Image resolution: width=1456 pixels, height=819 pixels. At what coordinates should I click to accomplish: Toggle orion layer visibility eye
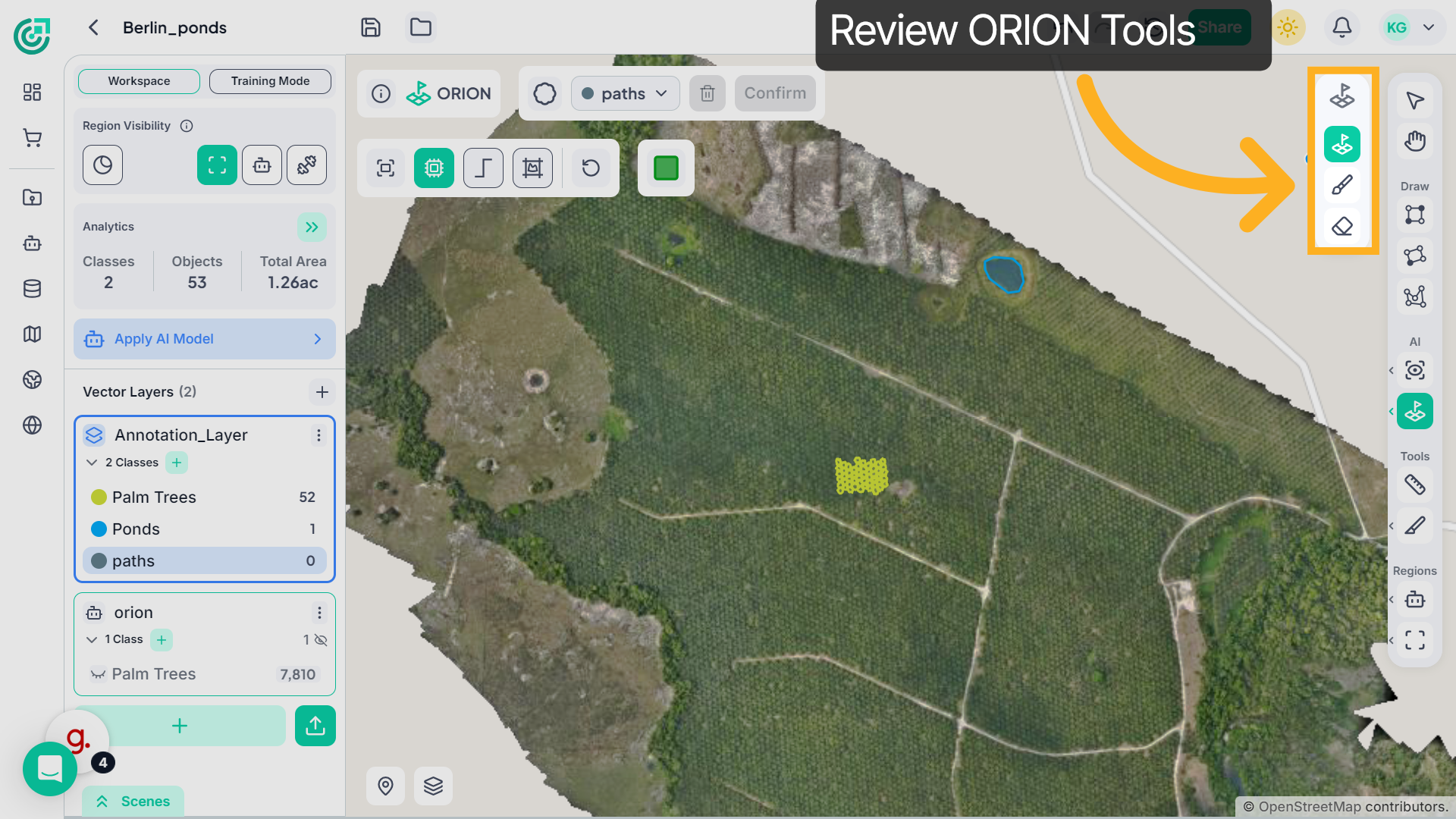click(321, 640)
